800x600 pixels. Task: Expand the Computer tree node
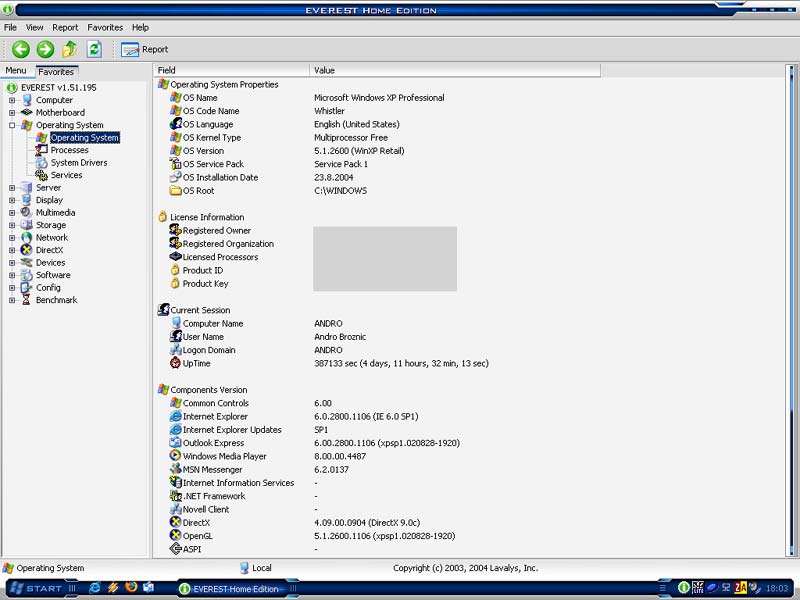tap(12, 100)
